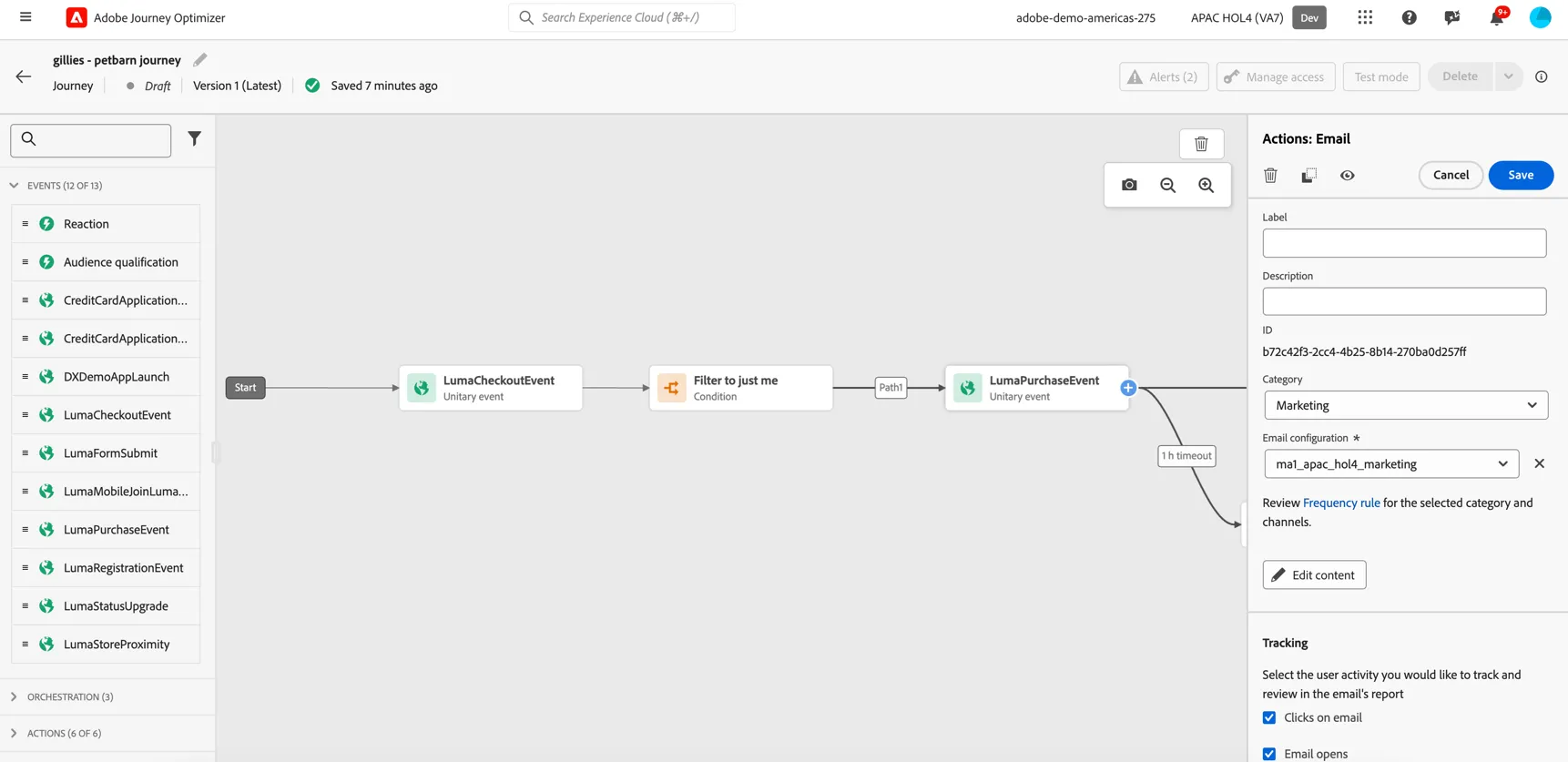Click the Label input field

[1404, 243]
